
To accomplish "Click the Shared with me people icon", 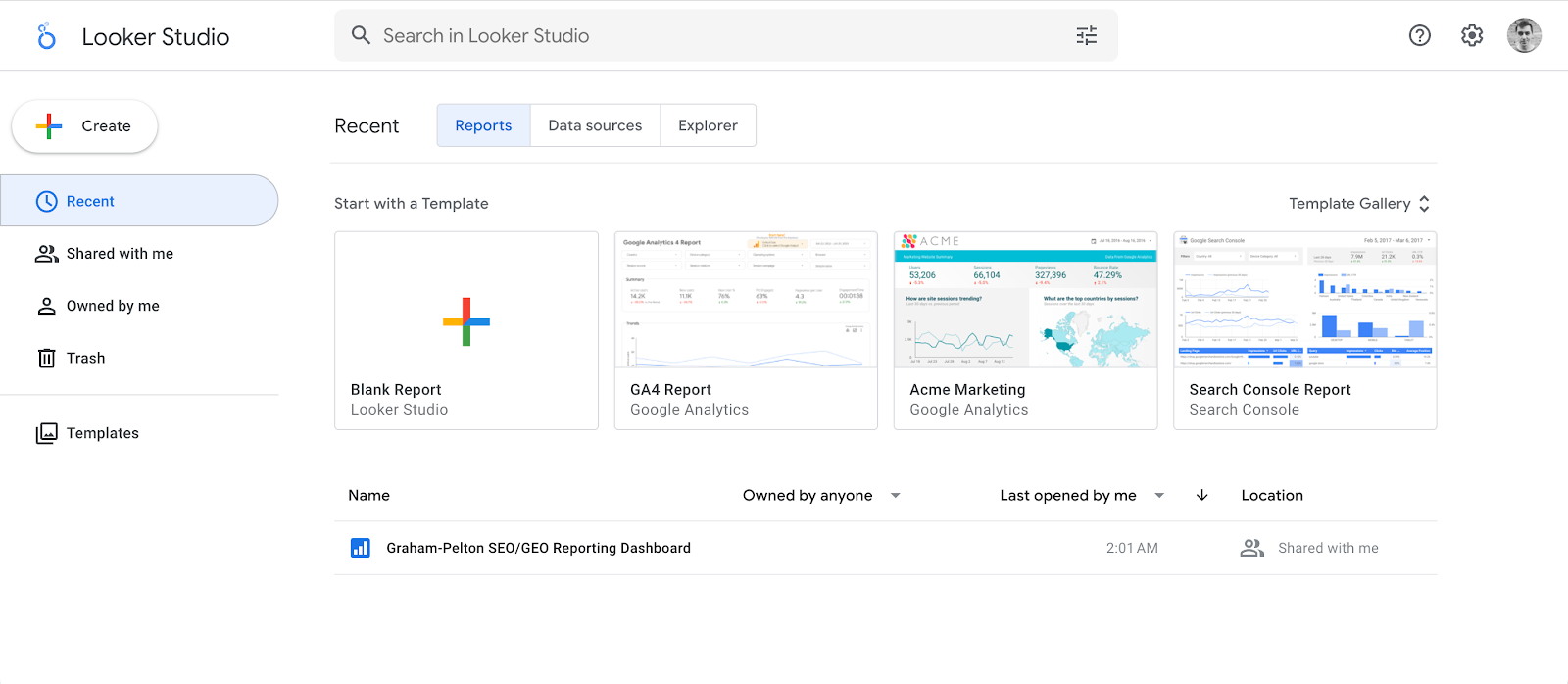I will click(x=47, y=254).
